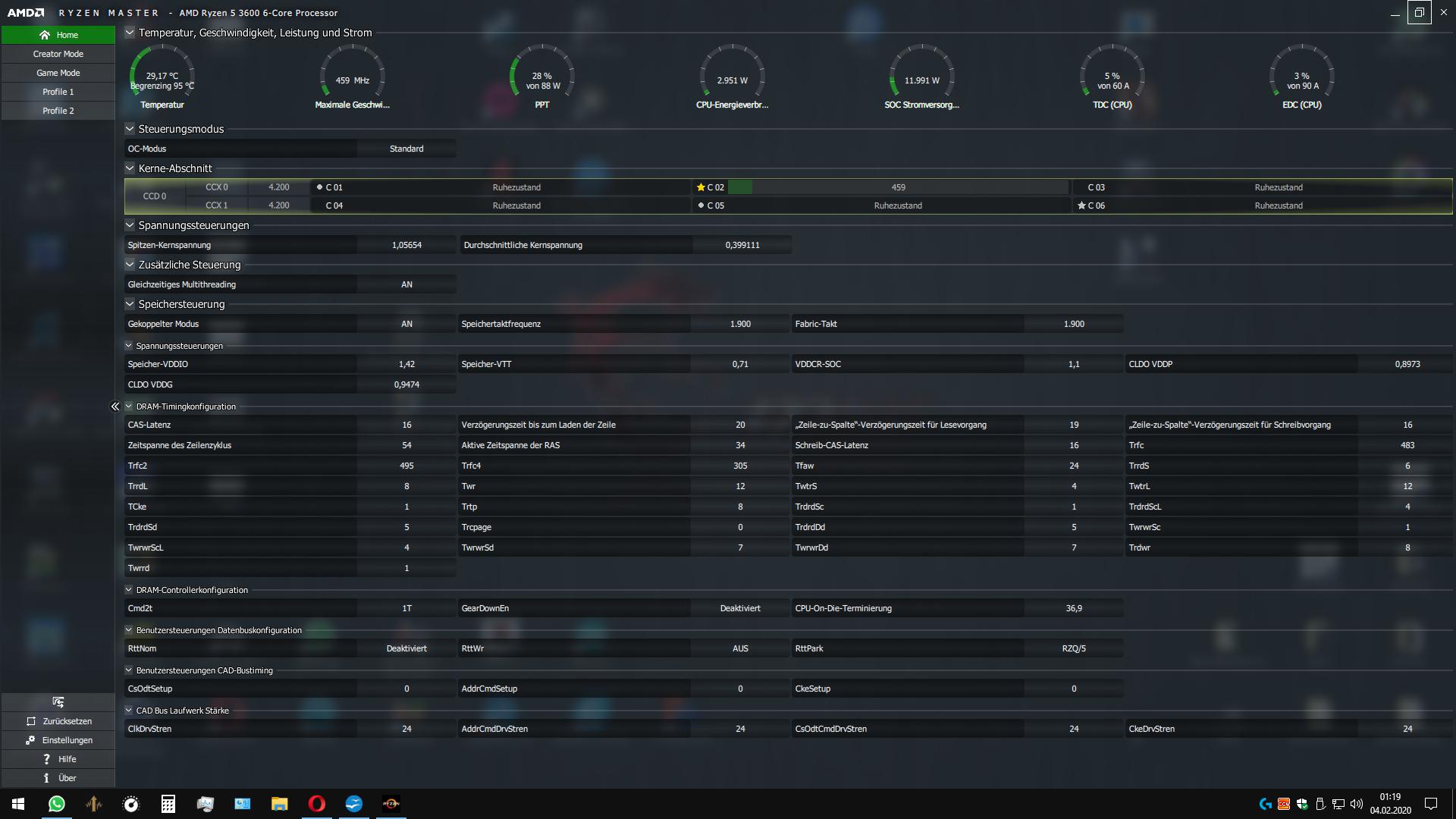Collapse Benutzersteuerungen Datenbuskonfiguration section
This screenshot has height=819, width=1456.
tap(129, 630)
